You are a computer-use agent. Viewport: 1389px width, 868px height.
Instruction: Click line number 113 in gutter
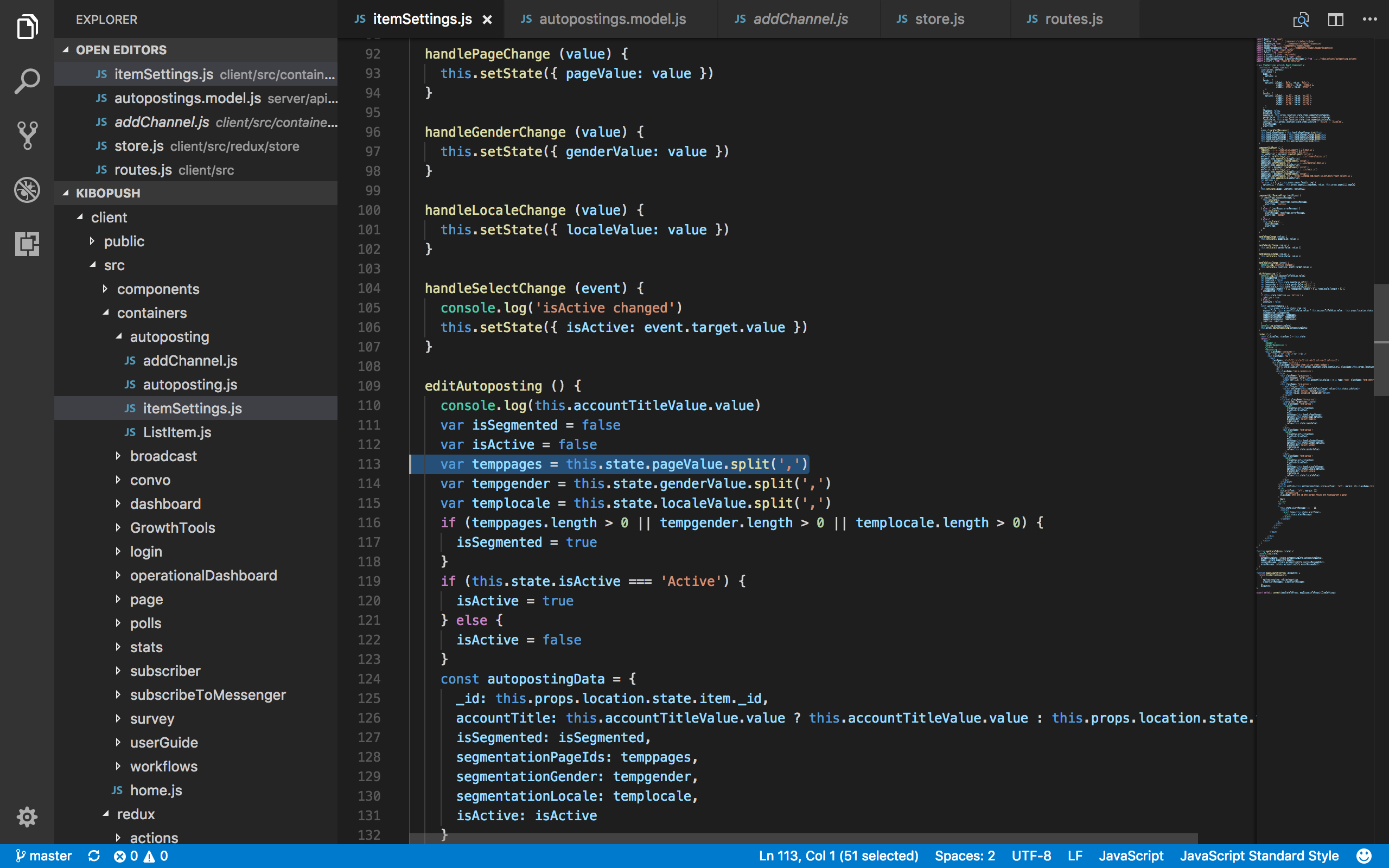coord(368,464)
